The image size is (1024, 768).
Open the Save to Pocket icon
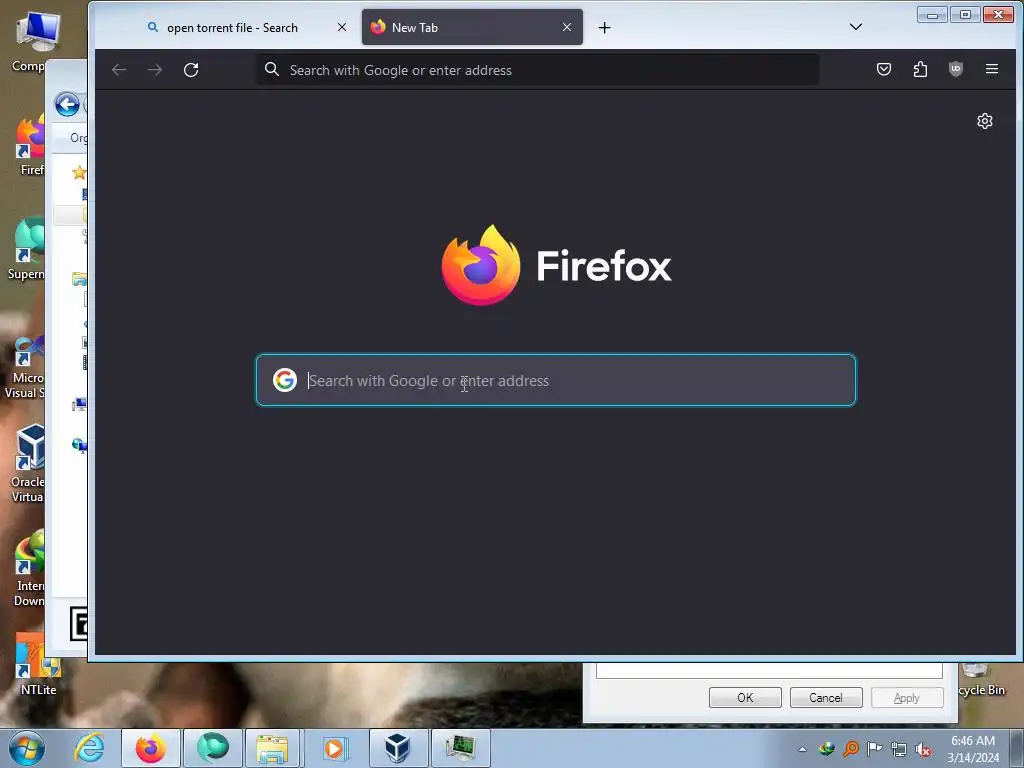click(x=884, y=69)
